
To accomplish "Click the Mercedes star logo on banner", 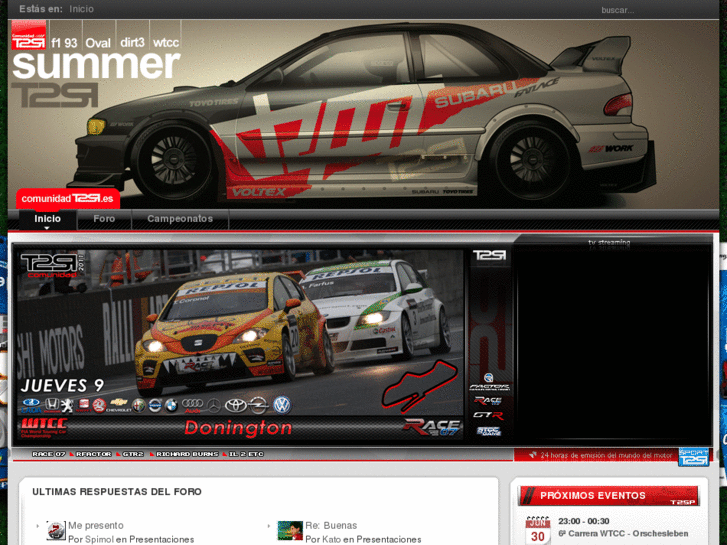I will click(x=214, y=406).
